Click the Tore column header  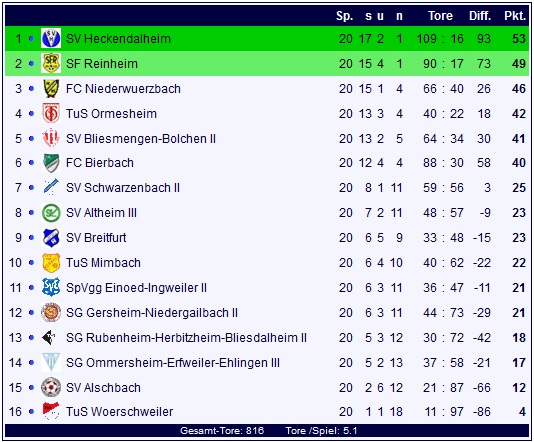coord(440,16)
